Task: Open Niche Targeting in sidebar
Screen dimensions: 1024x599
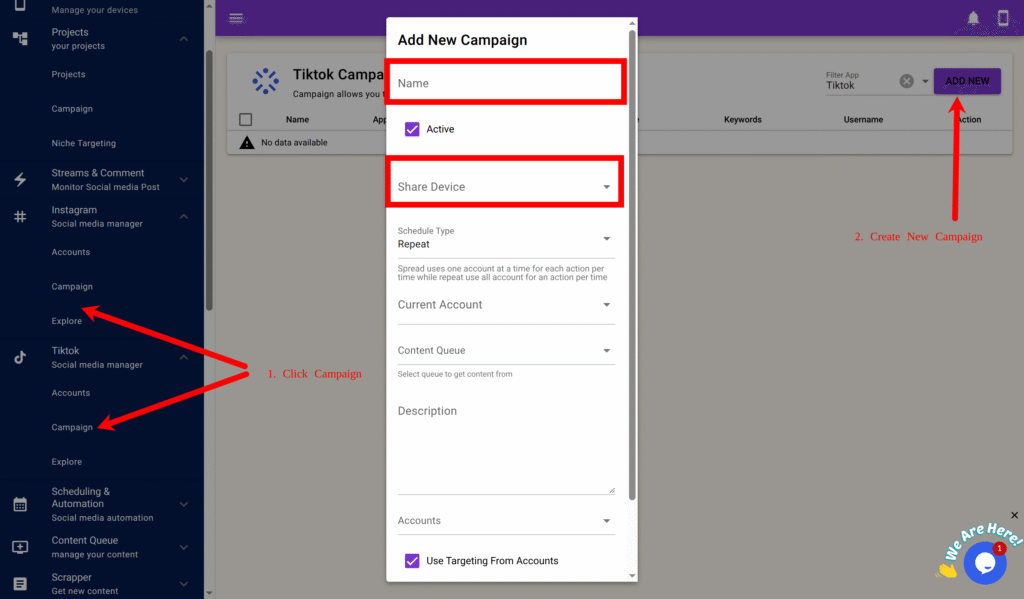Action: point(84,144)
